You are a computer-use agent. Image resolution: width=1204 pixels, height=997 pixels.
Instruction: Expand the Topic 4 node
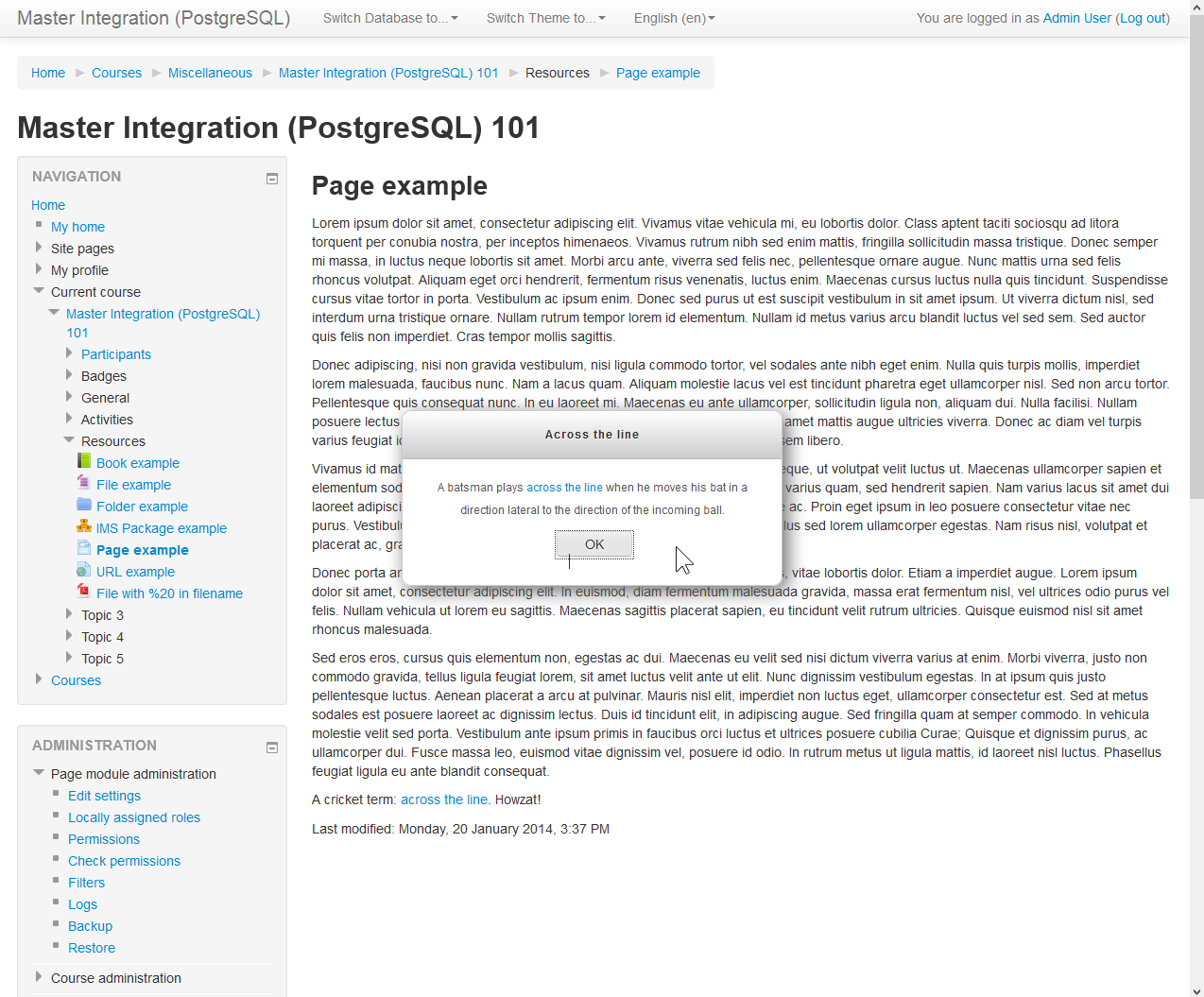[x=69, y=636]
